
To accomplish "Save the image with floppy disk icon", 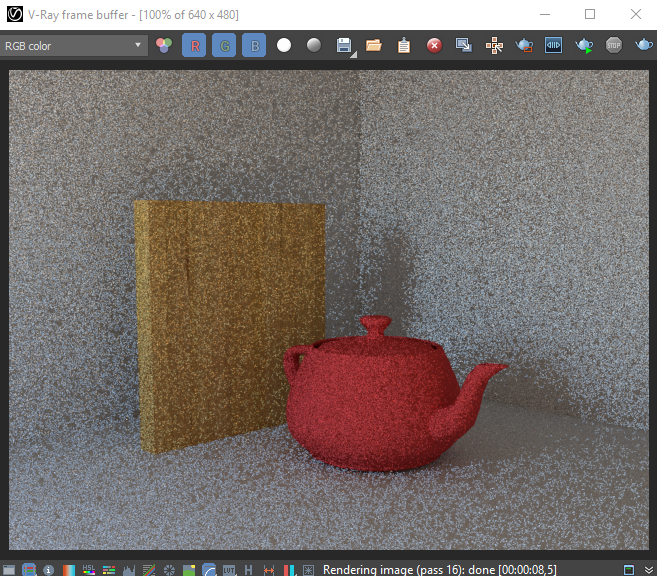I will pyautogui.click(x=344, y=45).
